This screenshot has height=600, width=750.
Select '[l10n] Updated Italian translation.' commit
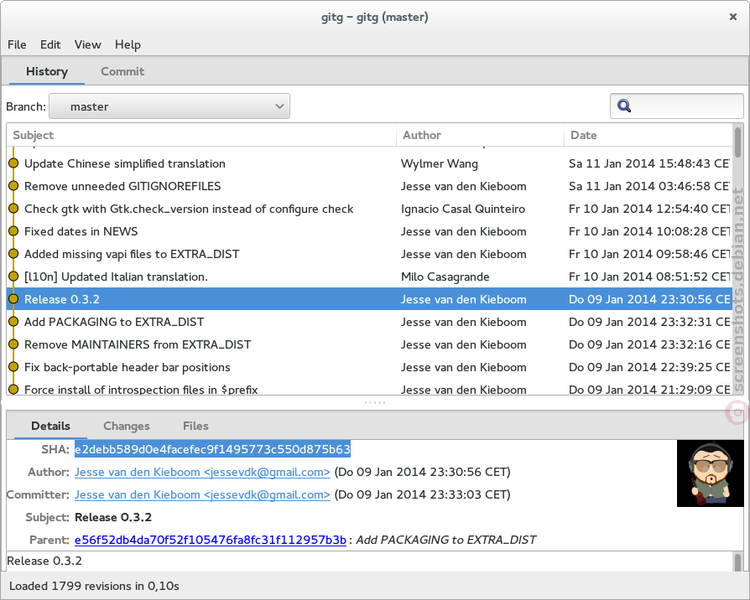click(369, 277)
